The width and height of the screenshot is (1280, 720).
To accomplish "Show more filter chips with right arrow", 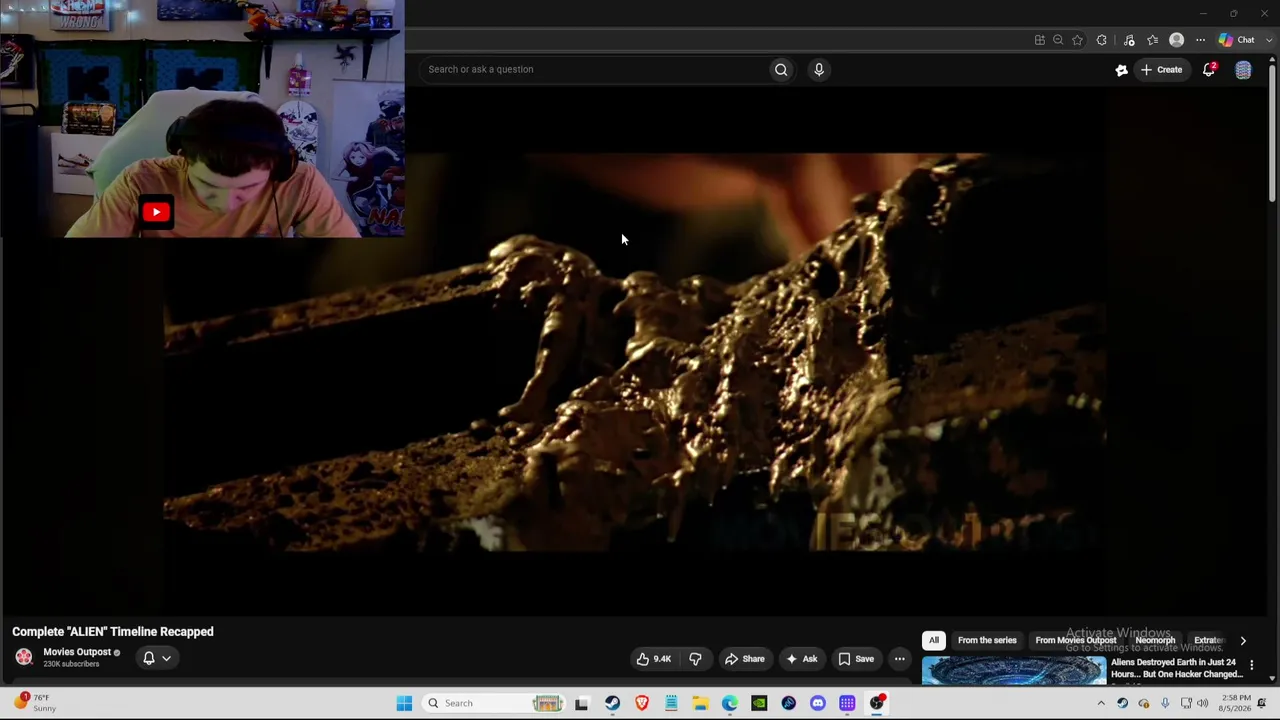I will pos(1243,640).
